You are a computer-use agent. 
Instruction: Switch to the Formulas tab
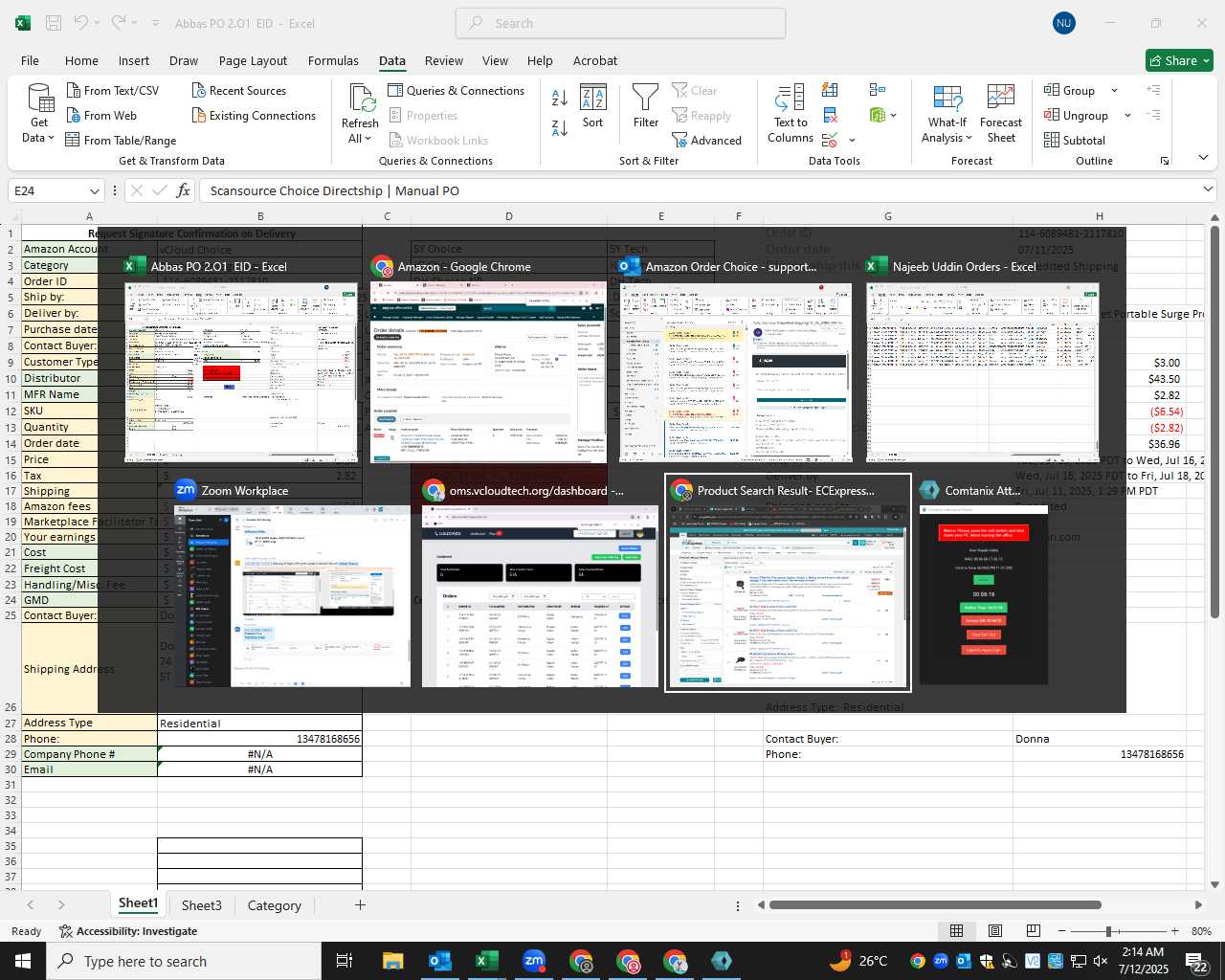coord(333,60)
